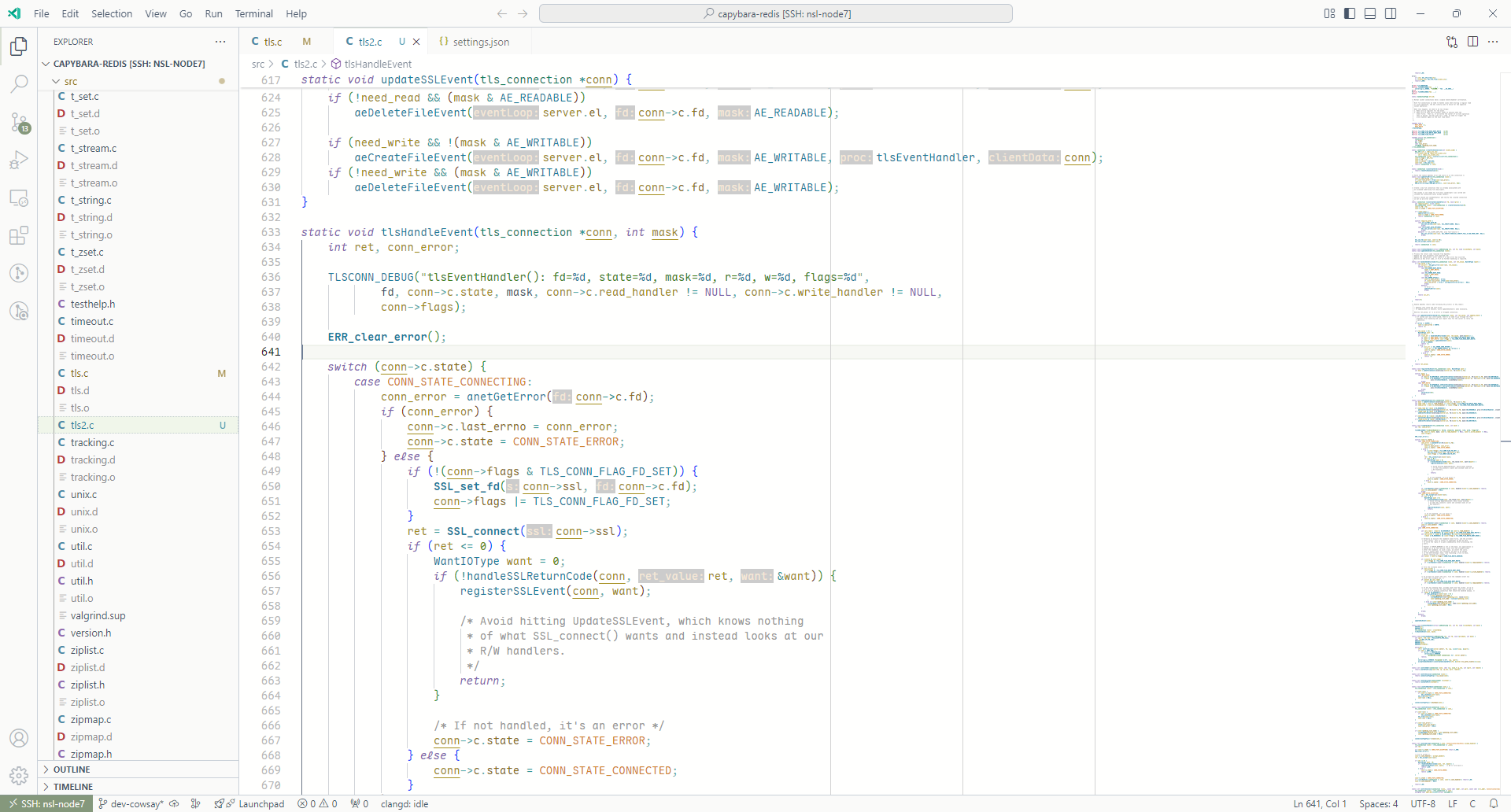1511x812 pixels.
Task: Open Source Control view with 13 changes
Action: click(19, 122)
